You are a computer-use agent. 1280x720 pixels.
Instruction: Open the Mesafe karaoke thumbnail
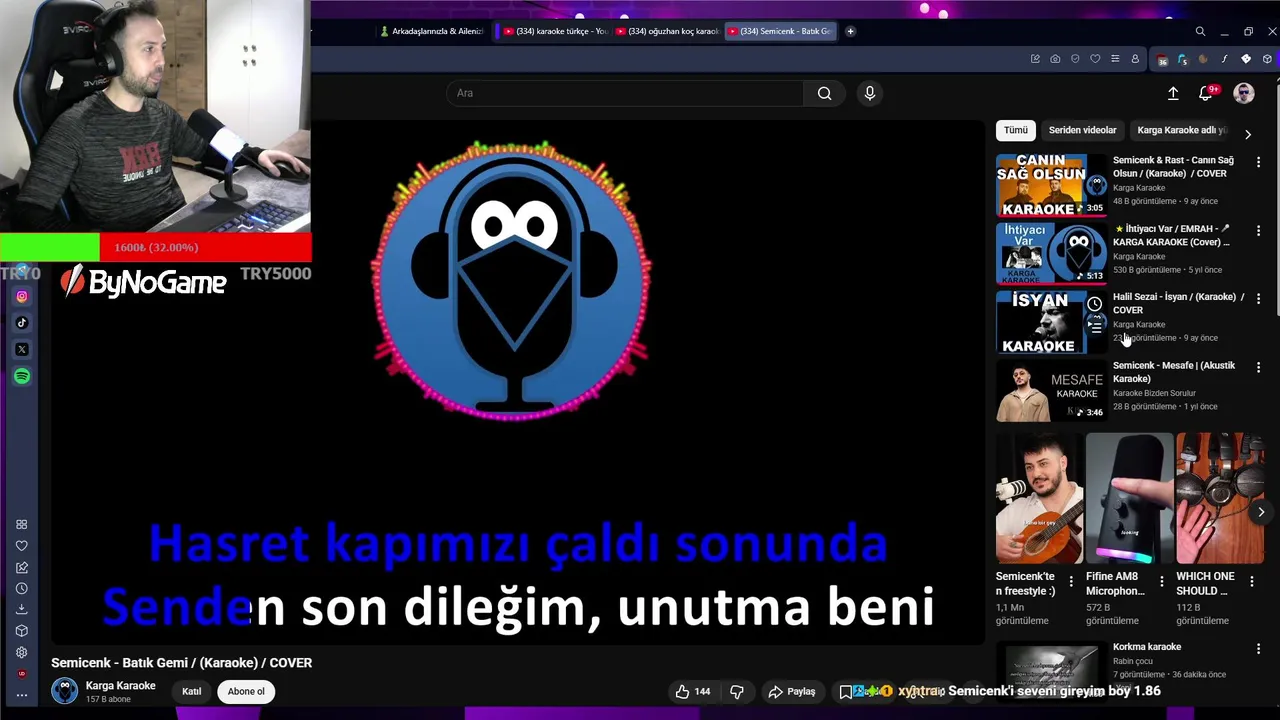(1051, 390)
